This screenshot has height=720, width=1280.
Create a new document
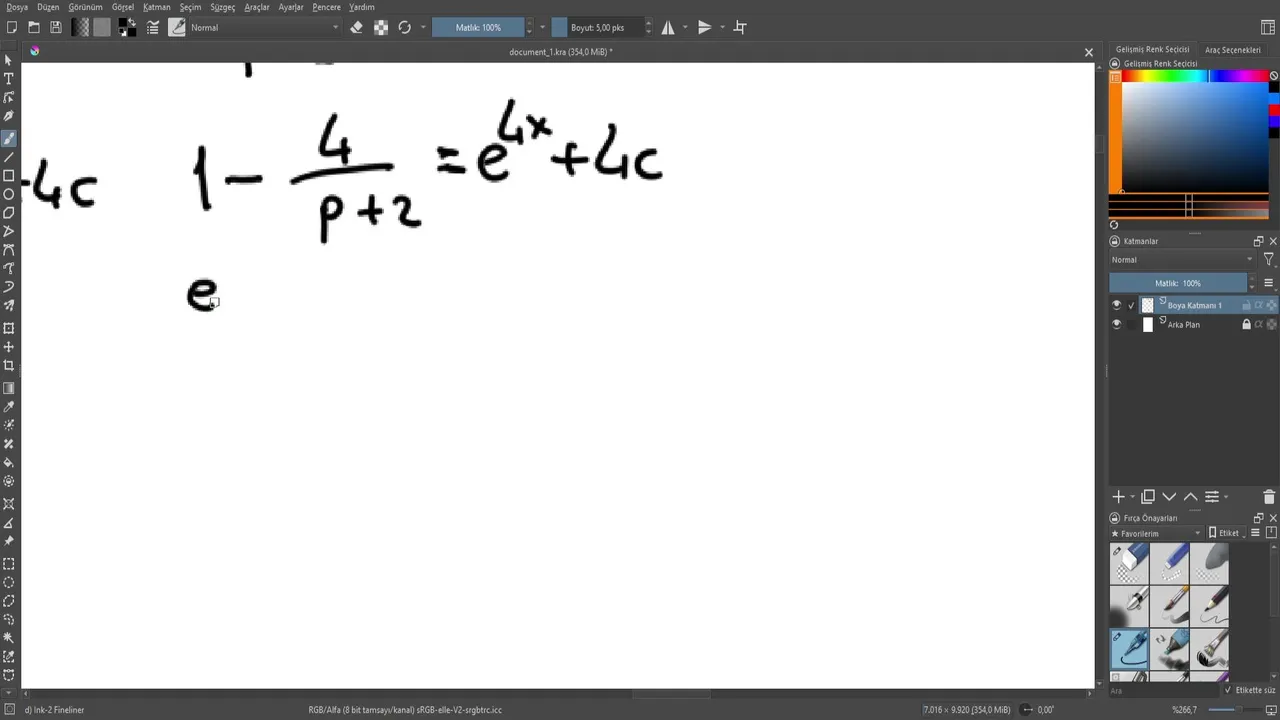pos(12,27)
